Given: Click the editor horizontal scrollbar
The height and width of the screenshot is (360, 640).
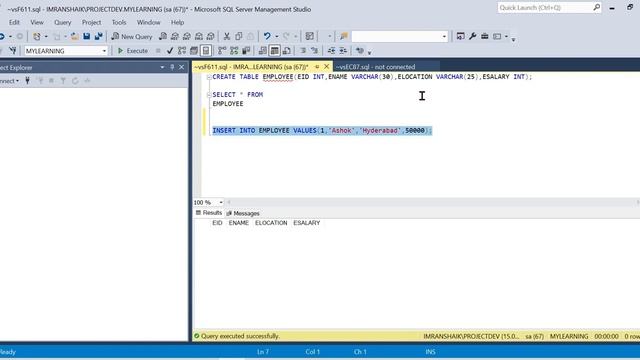Looking at the screenshot, I should click(433, 202).
